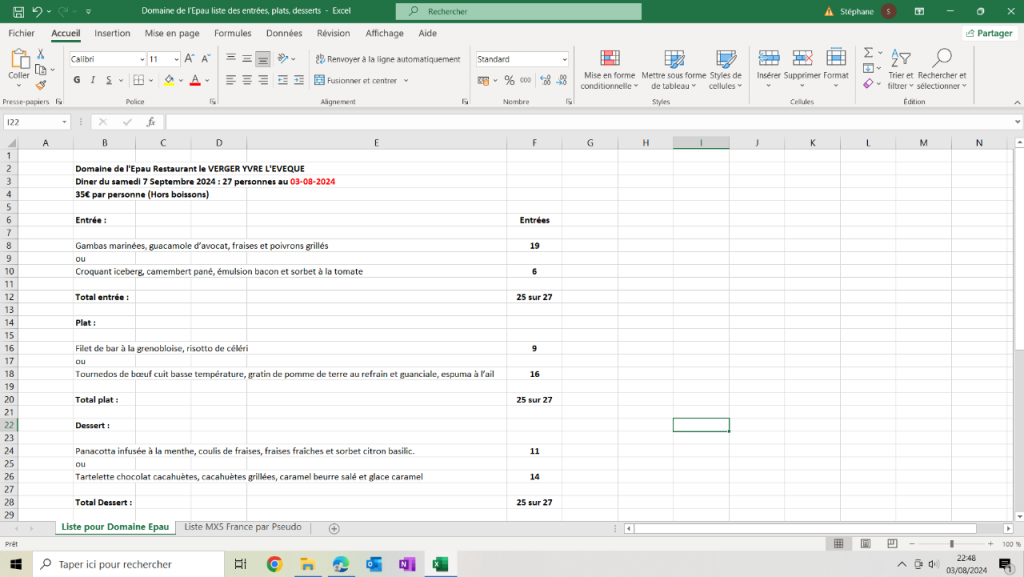The height and width of the screenshot is (577, 1024).
Task: Select all cells with corner button
Action: tap(10, 143)
